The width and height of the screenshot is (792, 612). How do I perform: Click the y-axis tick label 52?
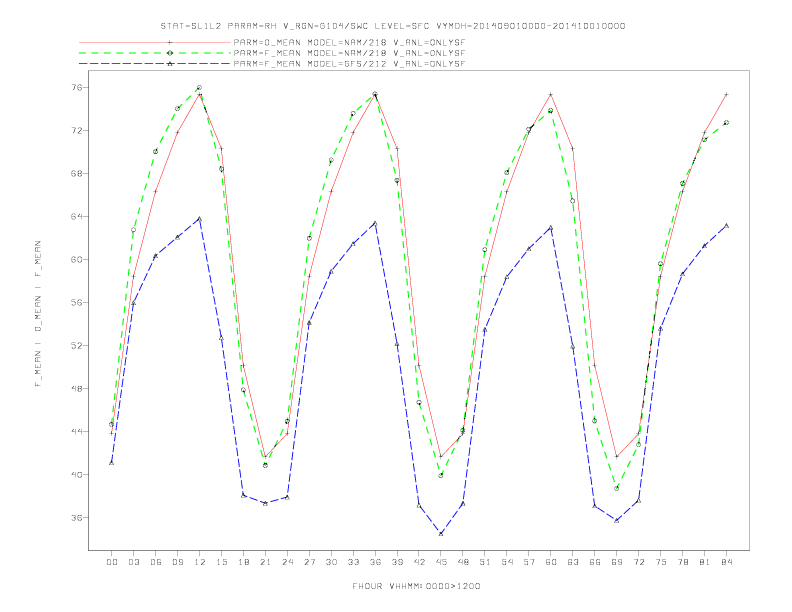click(x=76, y=345)
